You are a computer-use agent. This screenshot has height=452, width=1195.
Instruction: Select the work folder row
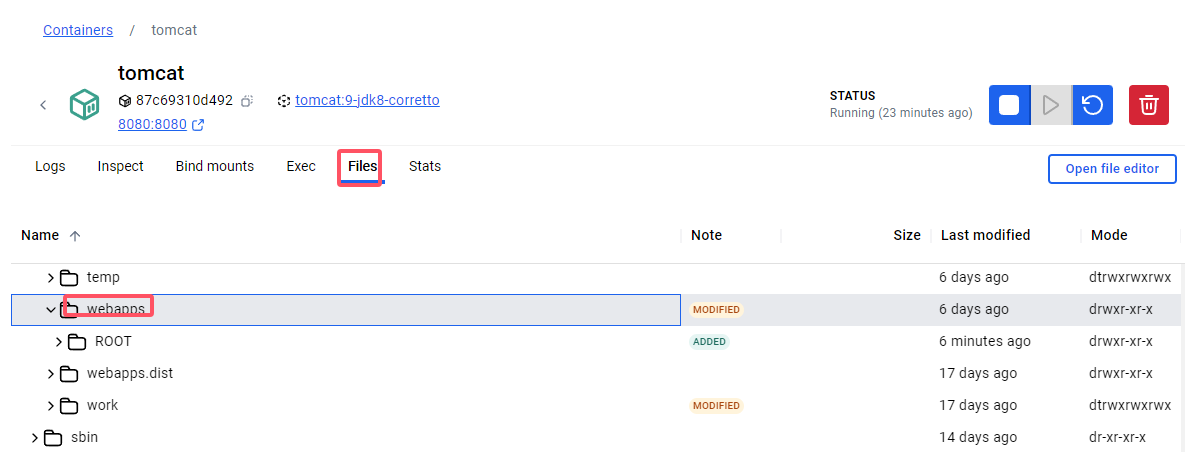(598, 406)
